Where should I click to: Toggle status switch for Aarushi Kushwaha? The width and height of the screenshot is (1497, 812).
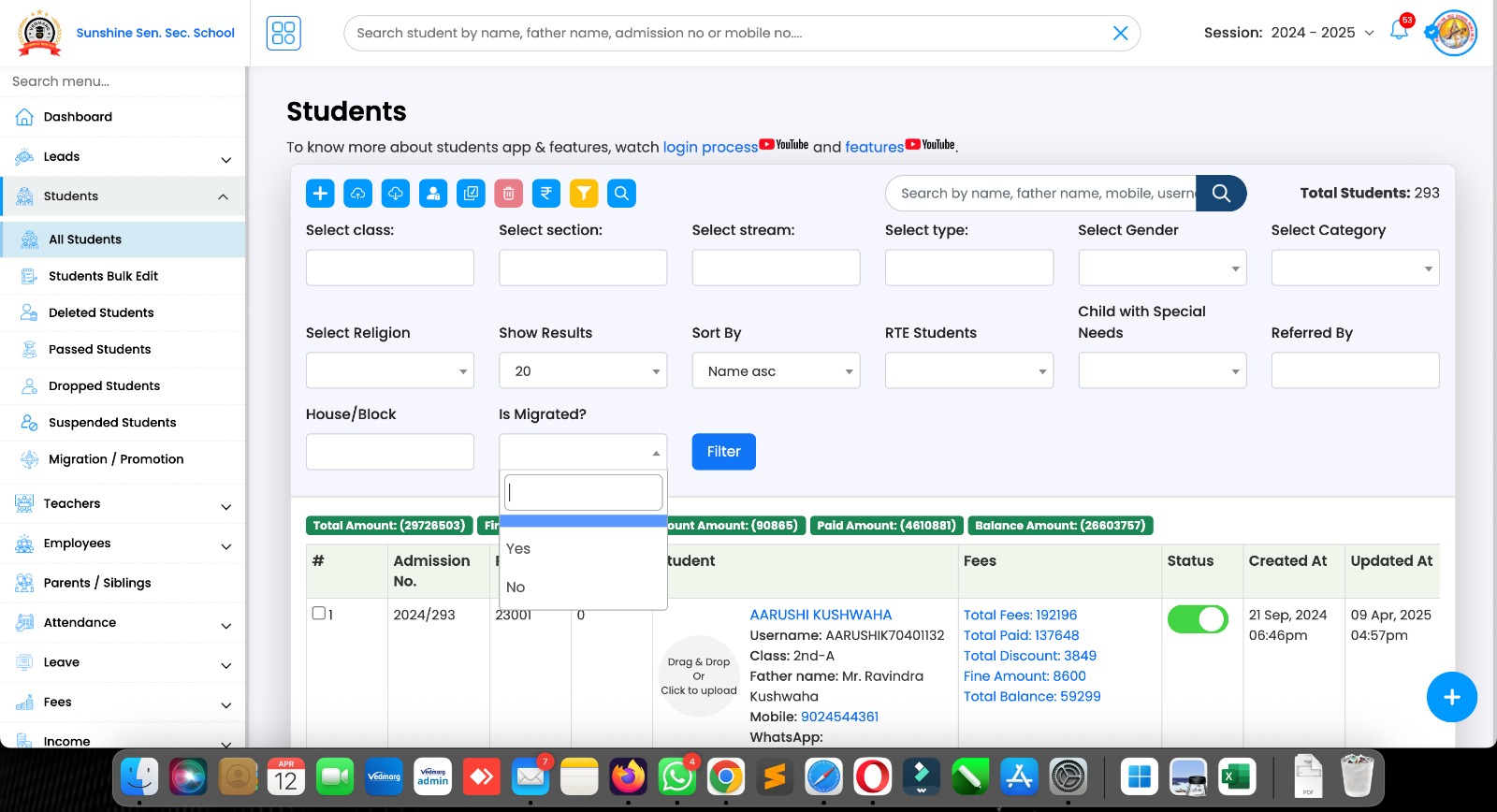point(1198,619)
